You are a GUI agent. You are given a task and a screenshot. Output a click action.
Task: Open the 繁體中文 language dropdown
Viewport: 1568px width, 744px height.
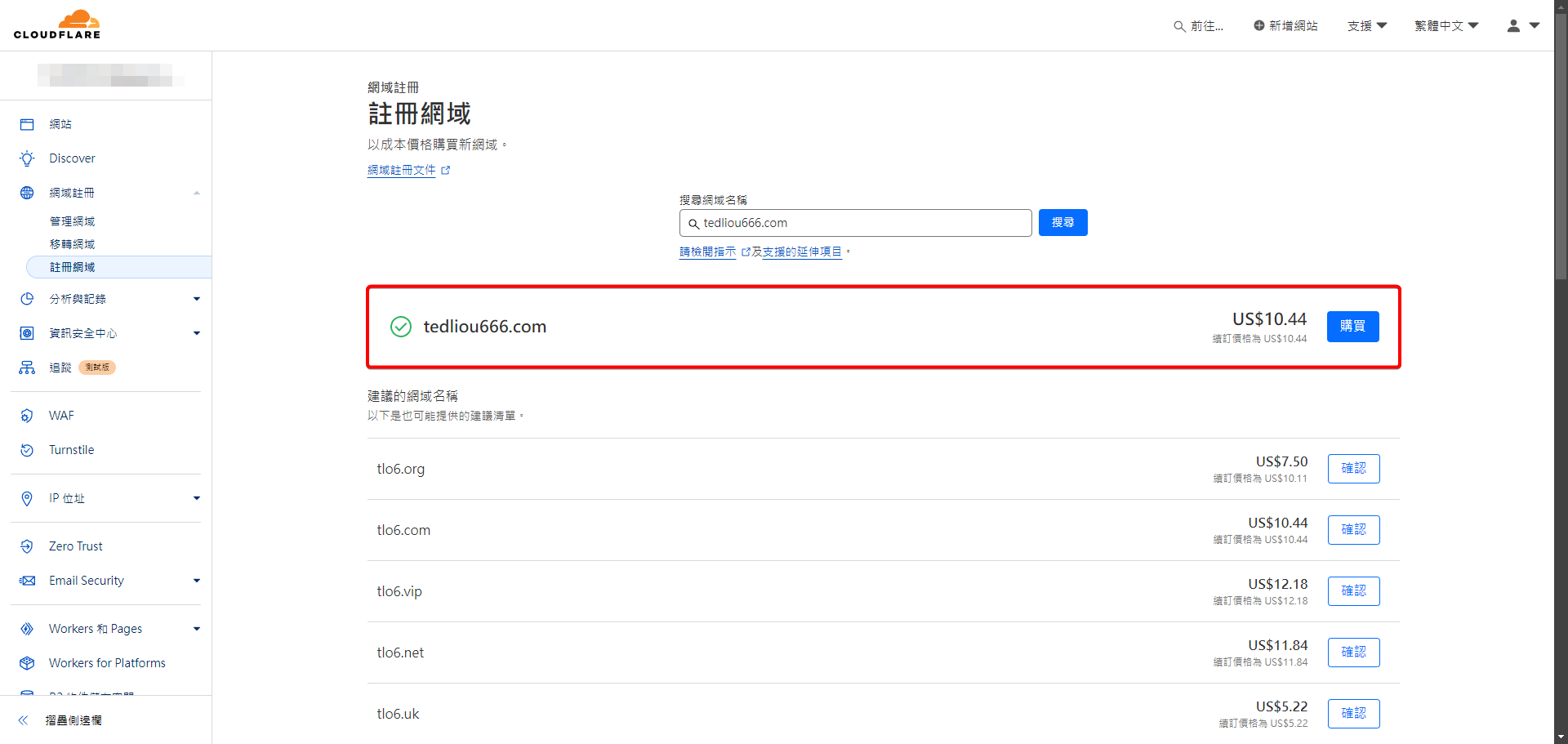click(x=1446, y=26)
